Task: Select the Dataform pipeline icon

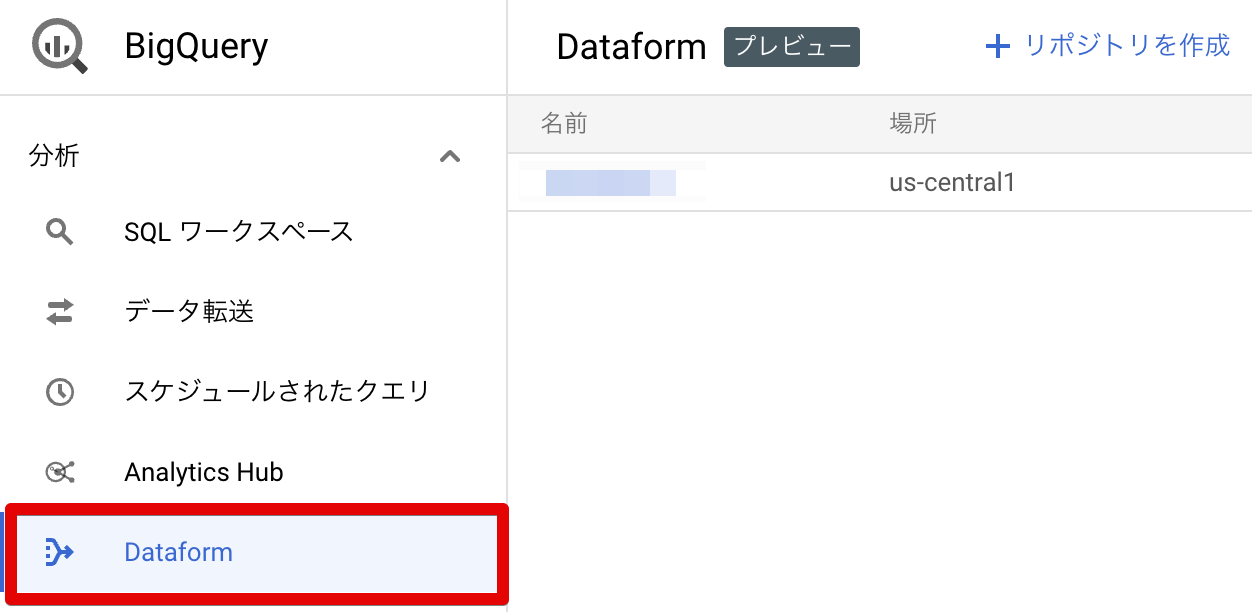Action: point(58,551)
